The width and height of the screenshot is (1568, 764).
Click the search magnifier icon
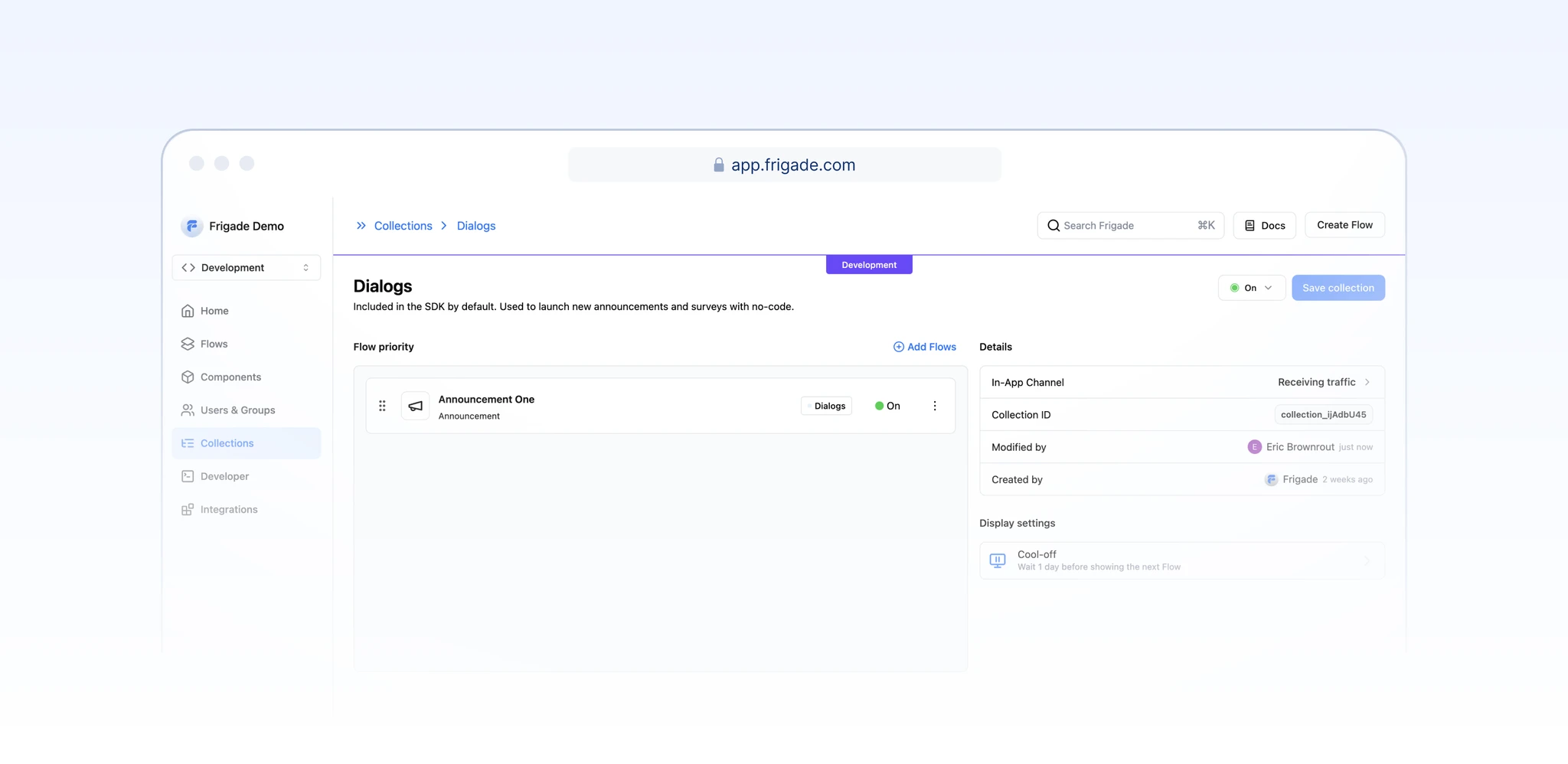point(1053,226)
